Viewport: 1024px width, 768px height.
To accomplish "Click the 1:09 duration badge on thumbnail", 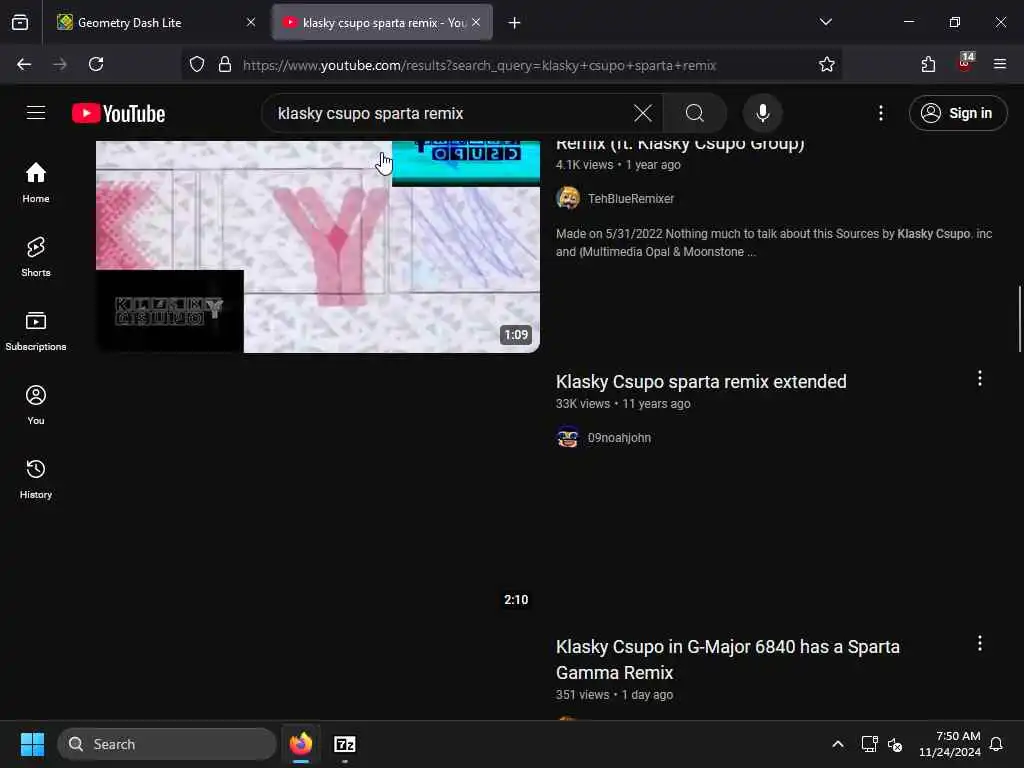I will pos(516,335).
